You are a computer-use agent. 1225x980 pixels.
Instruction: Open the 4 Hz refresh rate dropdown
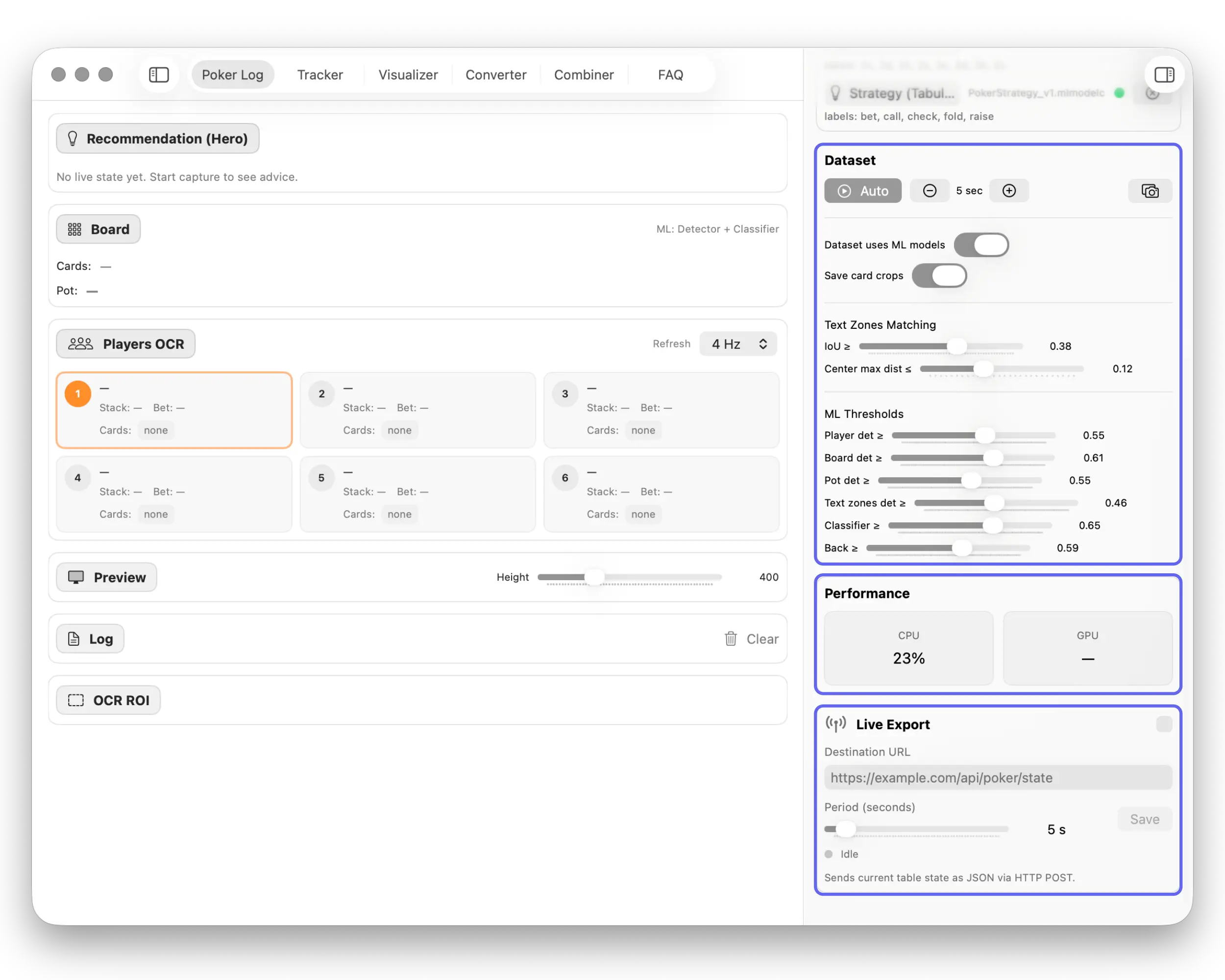737,343
